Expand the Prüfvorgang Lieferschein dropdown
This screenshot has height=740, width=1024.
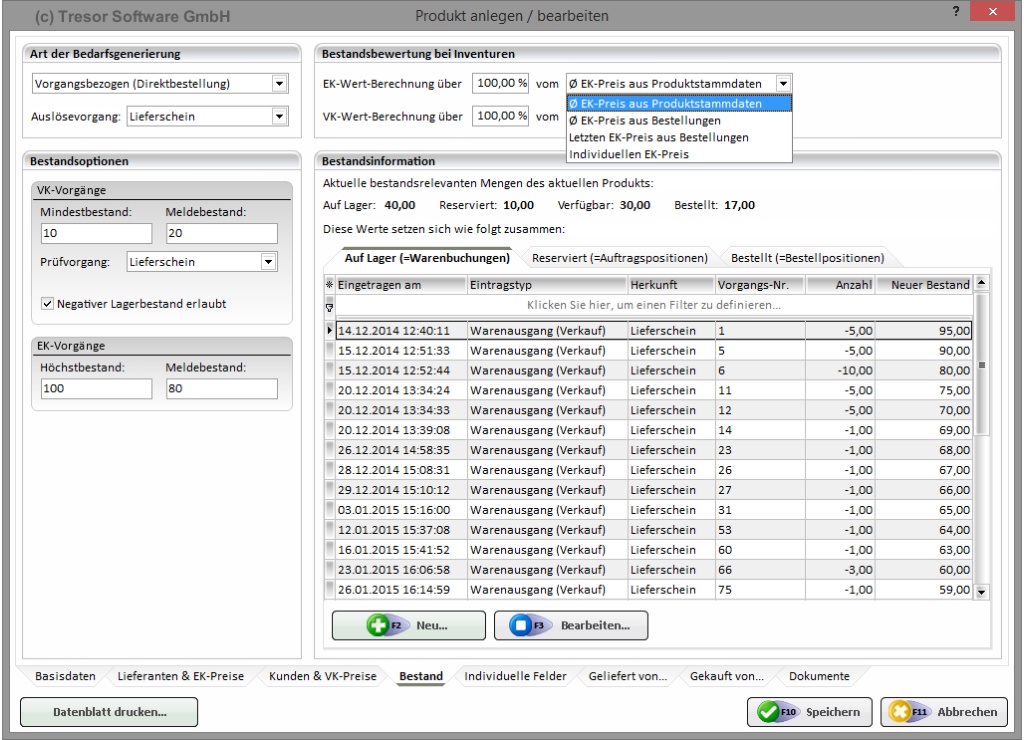tap(267, 262)
